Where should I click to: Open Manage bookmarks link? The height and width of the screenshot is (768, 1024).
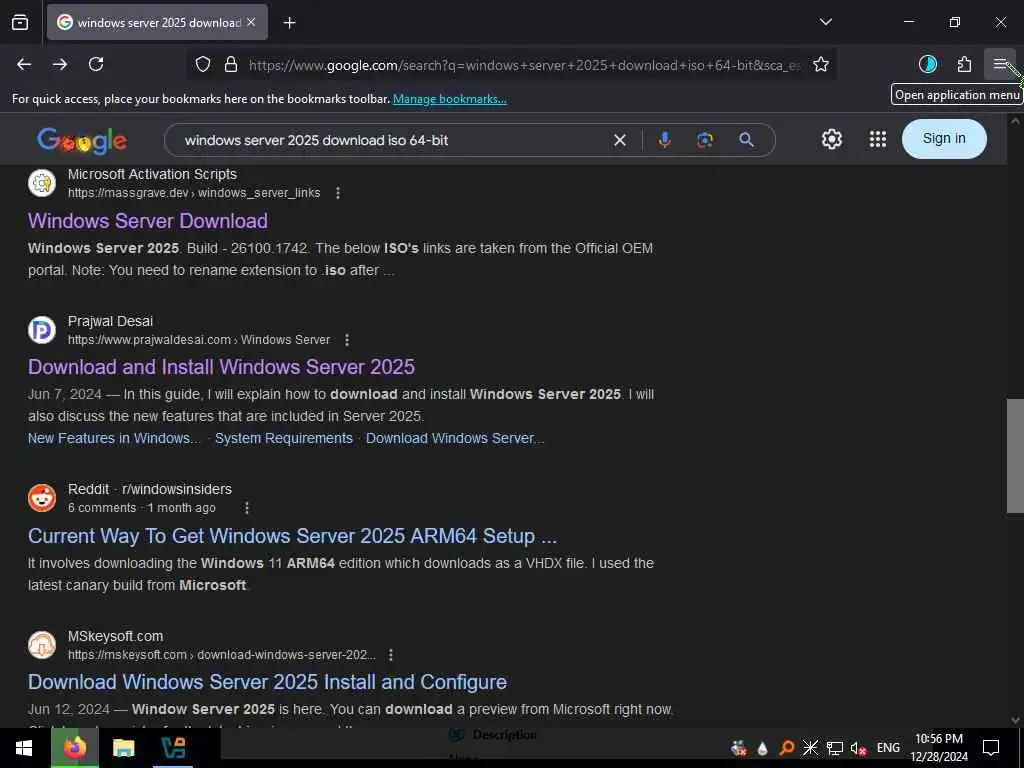[449, 99]
